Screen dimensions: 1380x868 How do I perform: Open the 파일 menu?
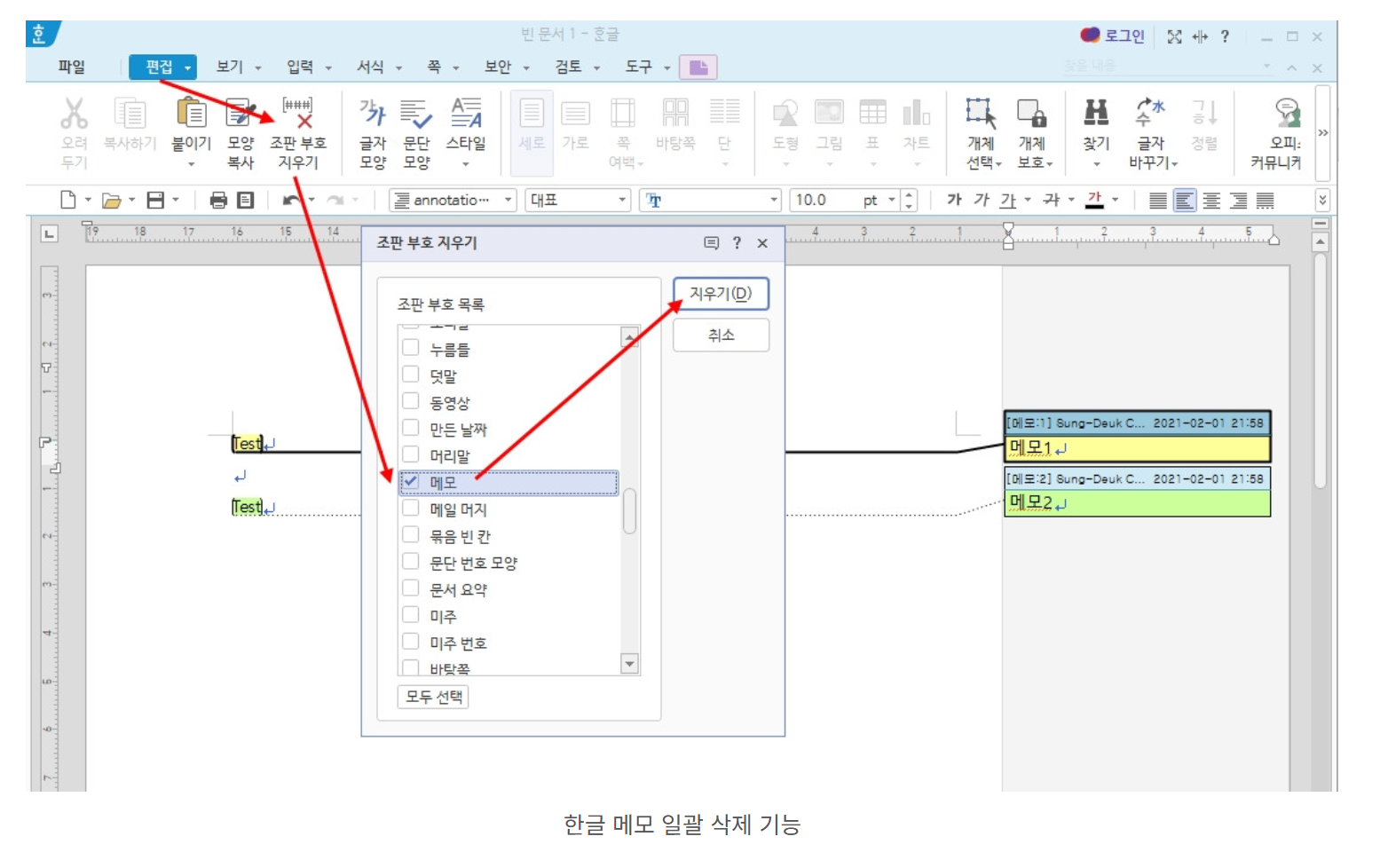[71, 67]
